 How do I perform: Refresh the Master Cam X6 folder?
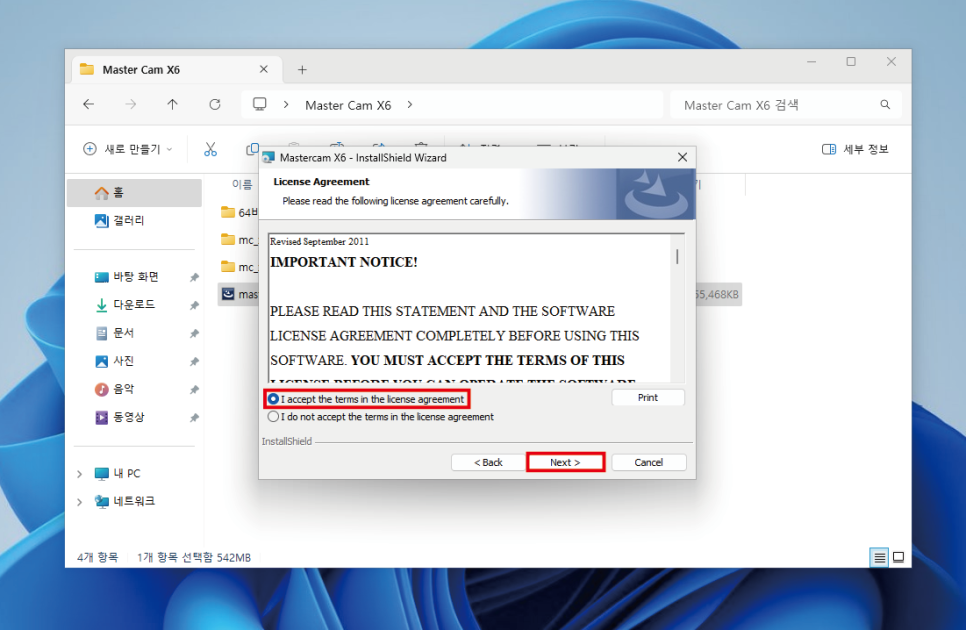214,105
